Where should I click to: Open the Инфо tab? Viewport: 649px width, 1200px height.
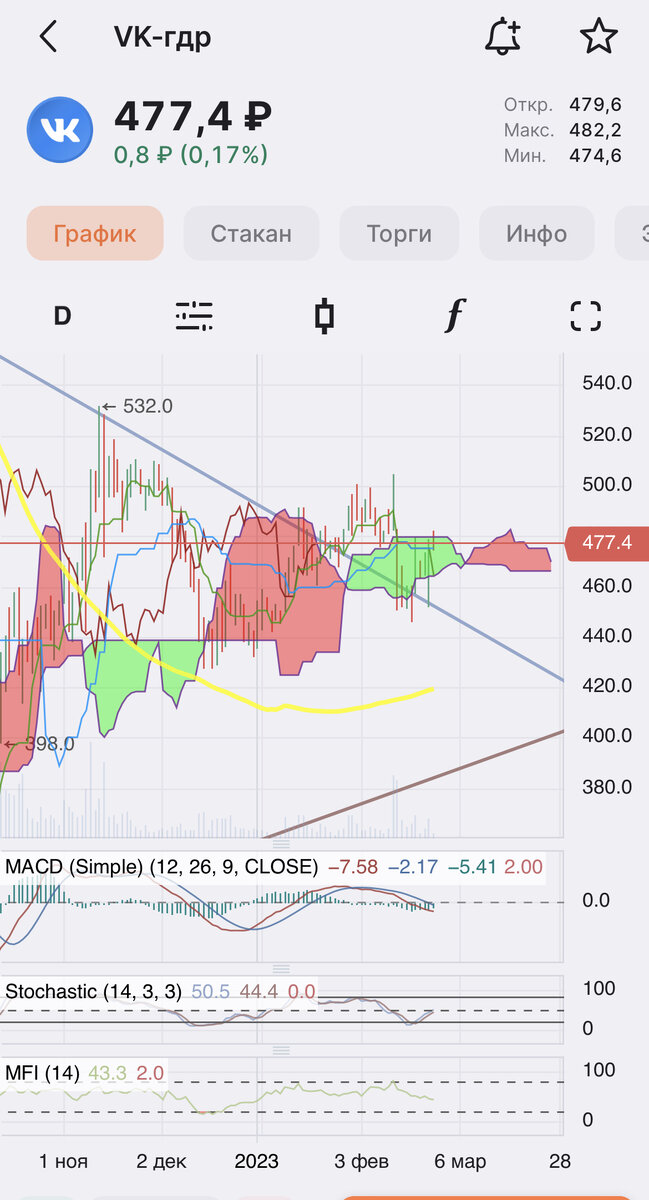[536, 234]
